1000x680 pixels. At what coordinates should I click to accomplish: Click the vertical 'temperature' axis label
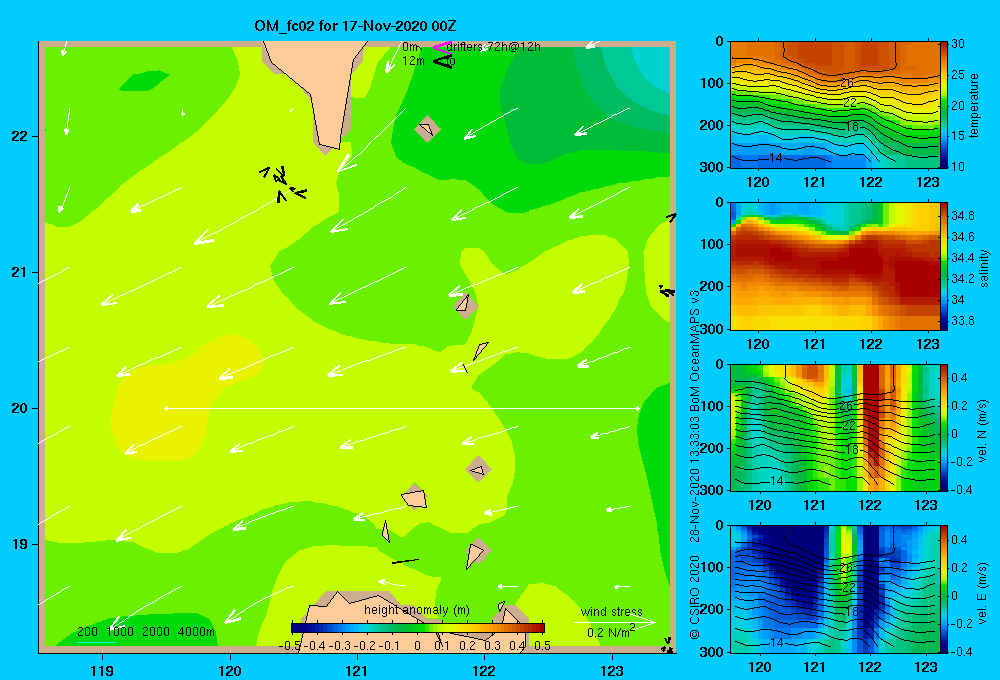(974, 105)
